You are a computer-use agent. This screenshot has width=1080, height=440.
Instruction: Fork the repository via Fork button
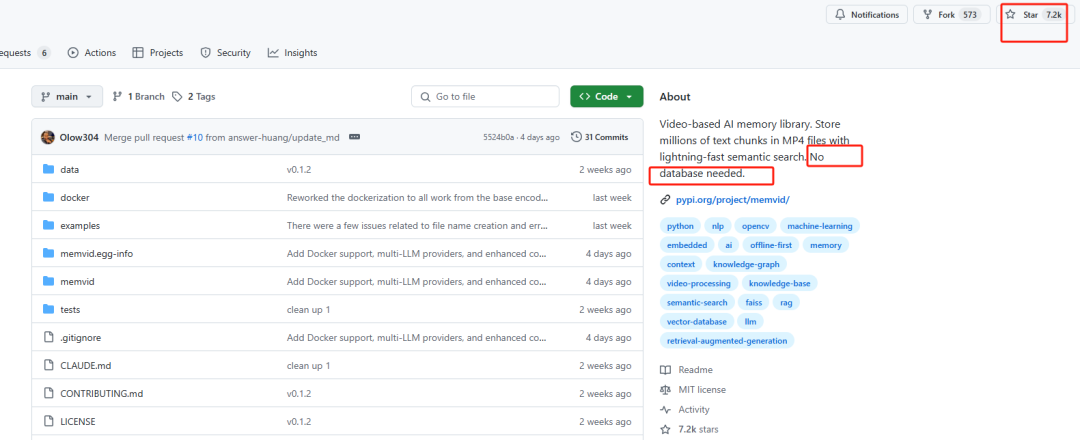952,14
